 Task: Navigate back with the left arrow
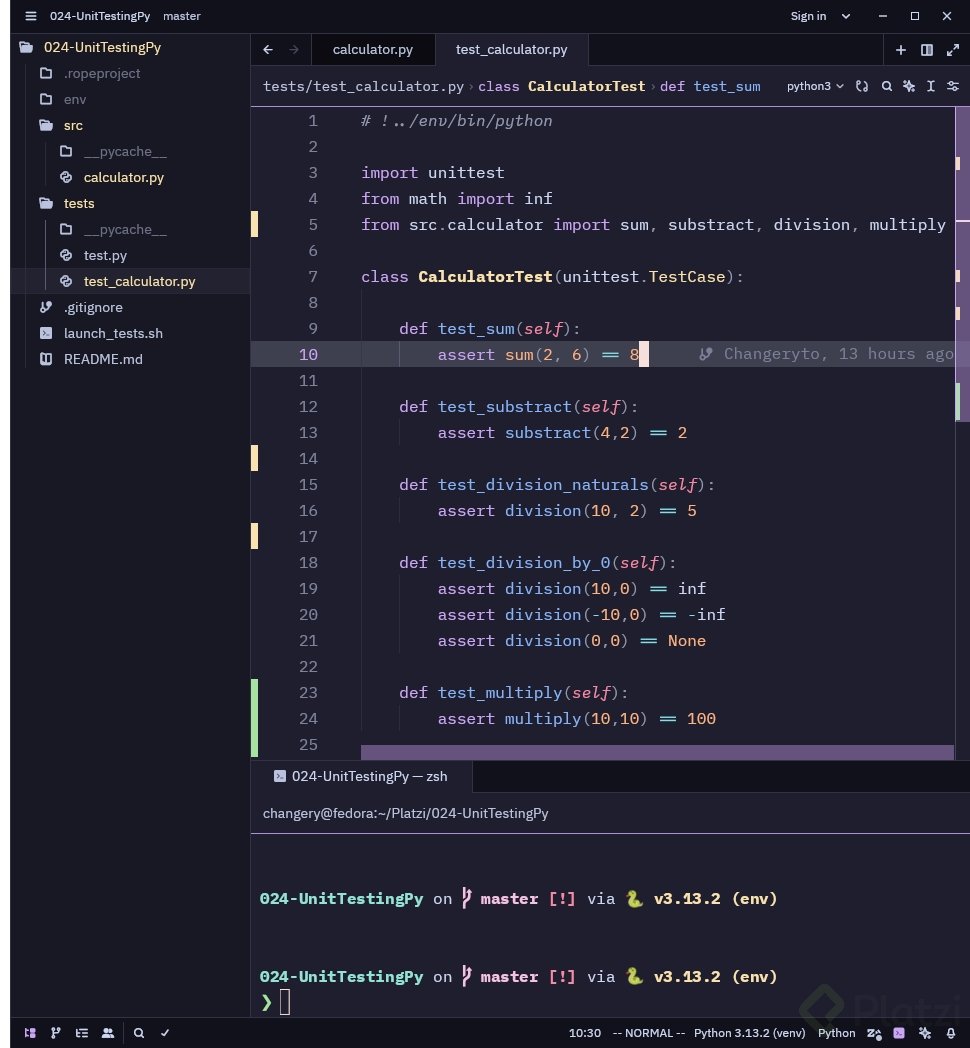pos(268,49)
